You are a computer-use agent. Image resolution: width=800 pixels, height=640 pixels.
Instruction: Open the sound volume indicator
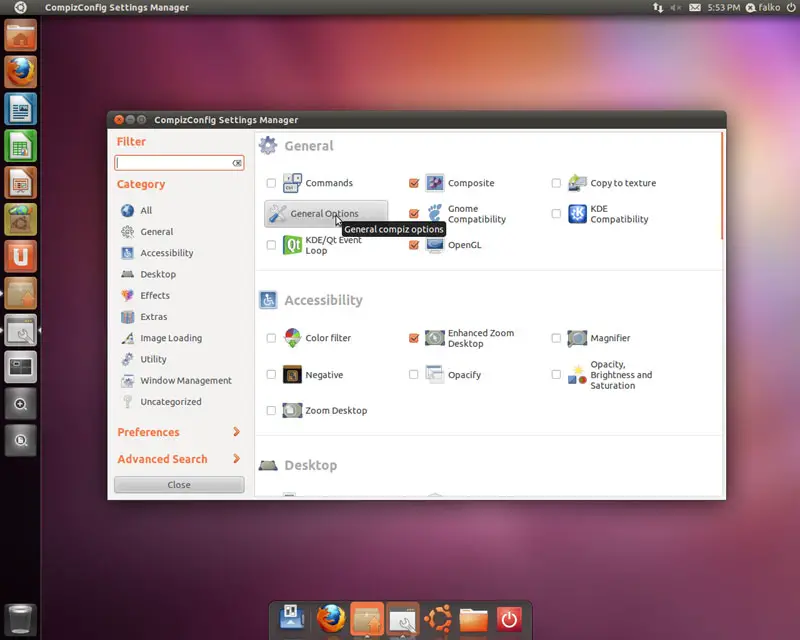[x=676, y=7]
